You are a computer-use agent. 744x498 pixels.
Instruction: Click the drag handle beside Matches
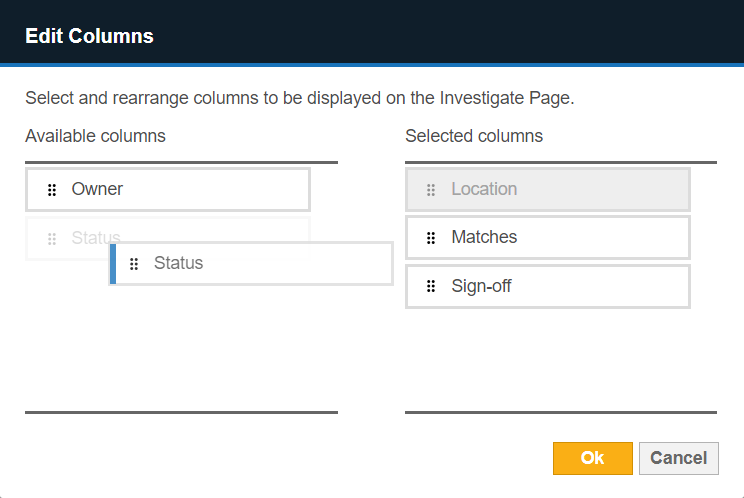tap(431, 238)
